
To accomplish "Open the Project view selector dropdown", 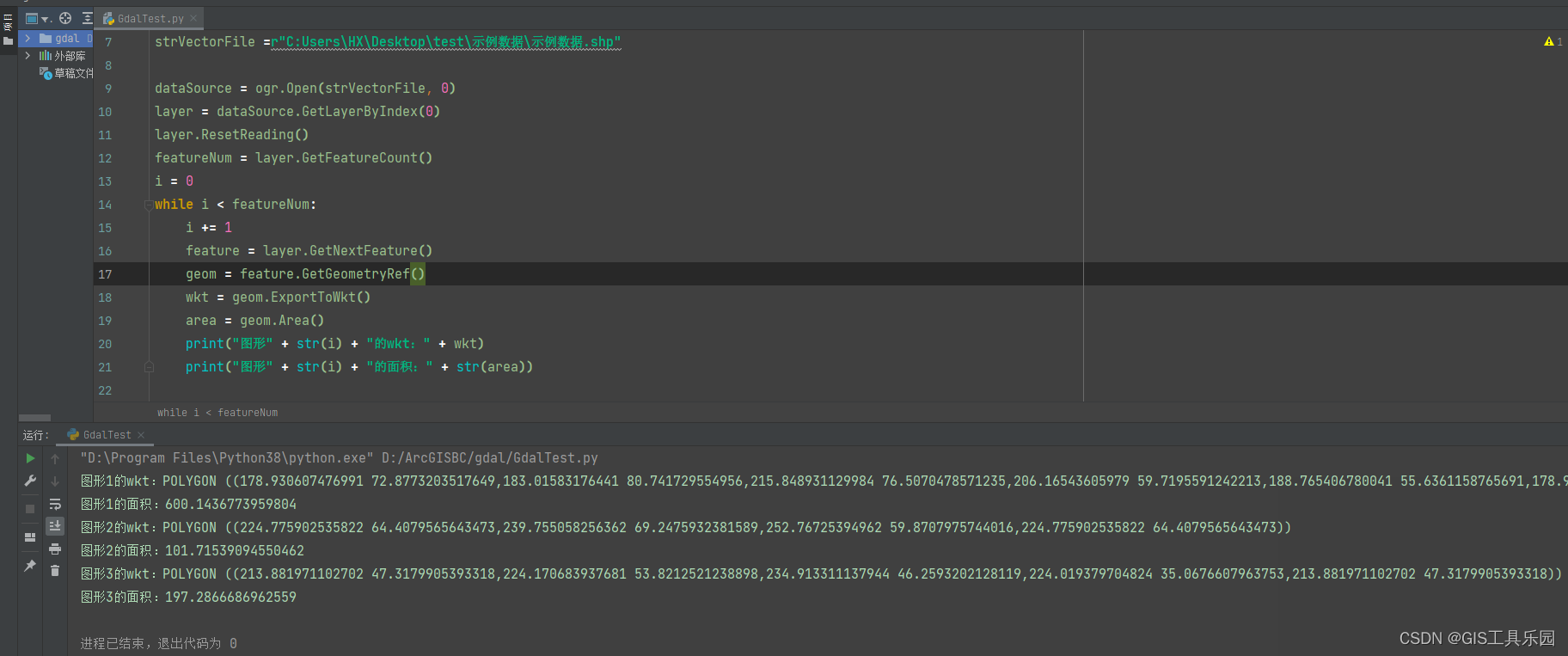I will click(38, 18).
